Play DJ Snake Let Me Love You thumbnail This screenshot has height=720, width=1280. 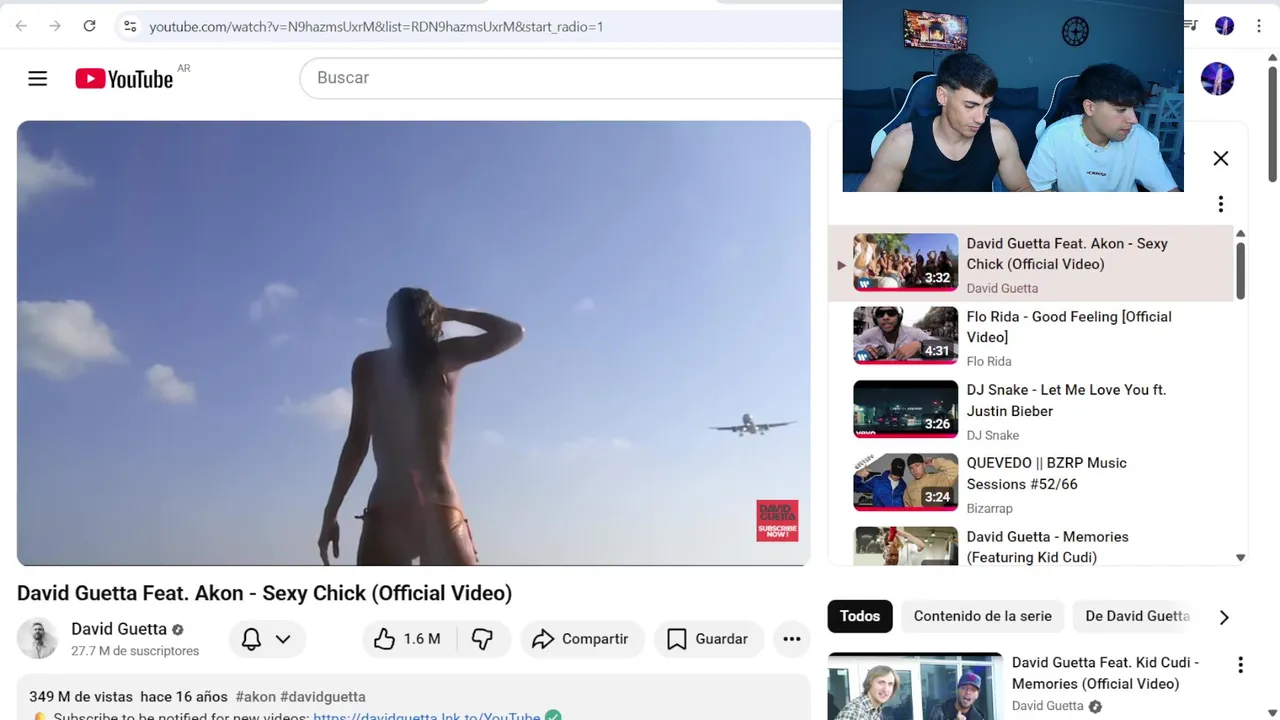[905, 409]
